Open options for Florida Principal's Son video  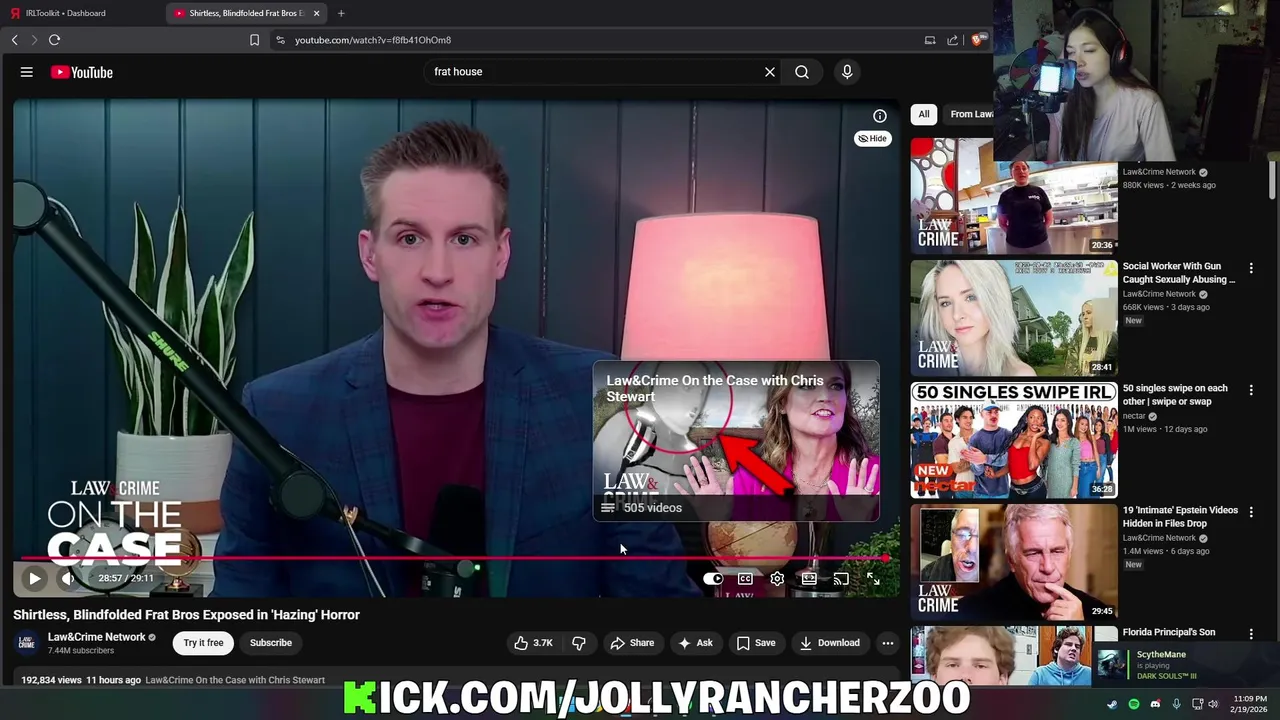[x=1251, y=634]
